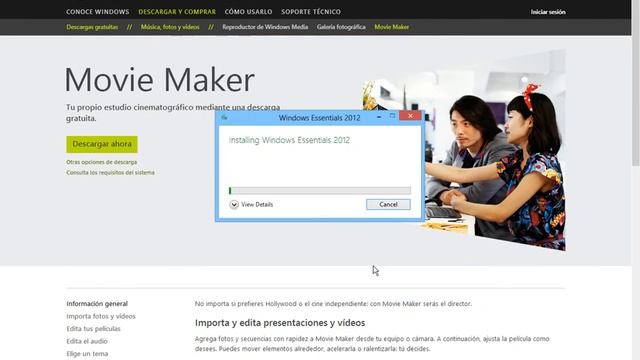This screenshot has height=360, width=640.
Task: Click the installer title bar app icon
Action: [x=224, y=118]
